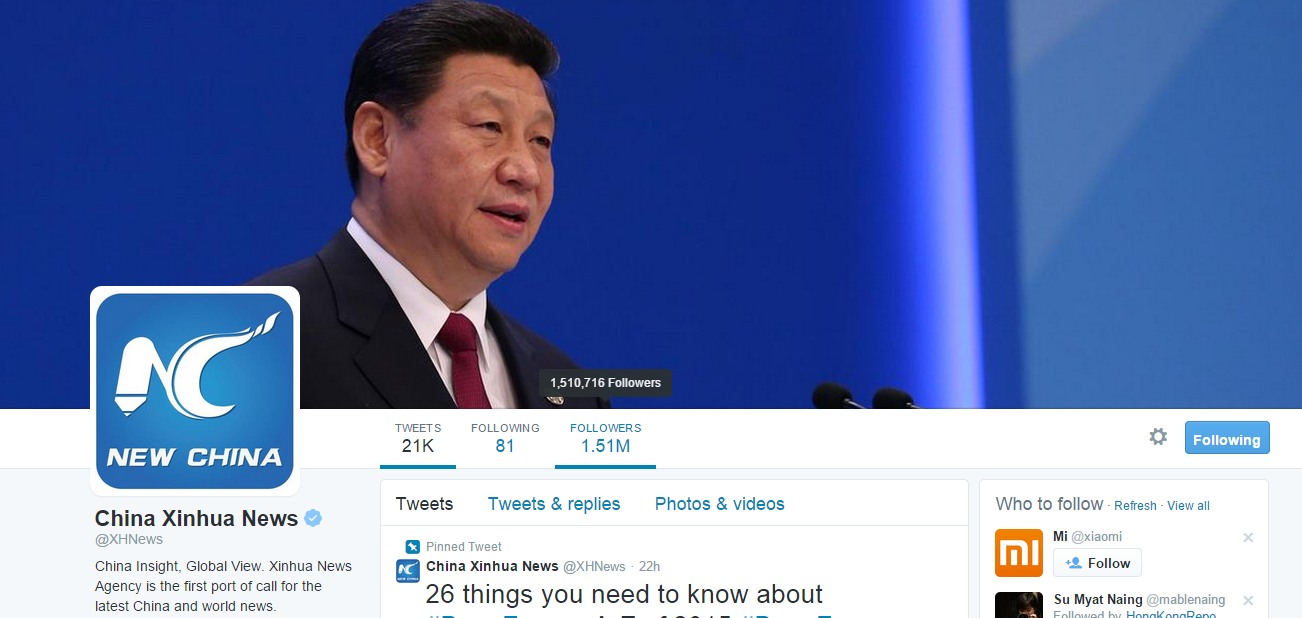Open the @XHNews handle under profile name

pos(129,540)
